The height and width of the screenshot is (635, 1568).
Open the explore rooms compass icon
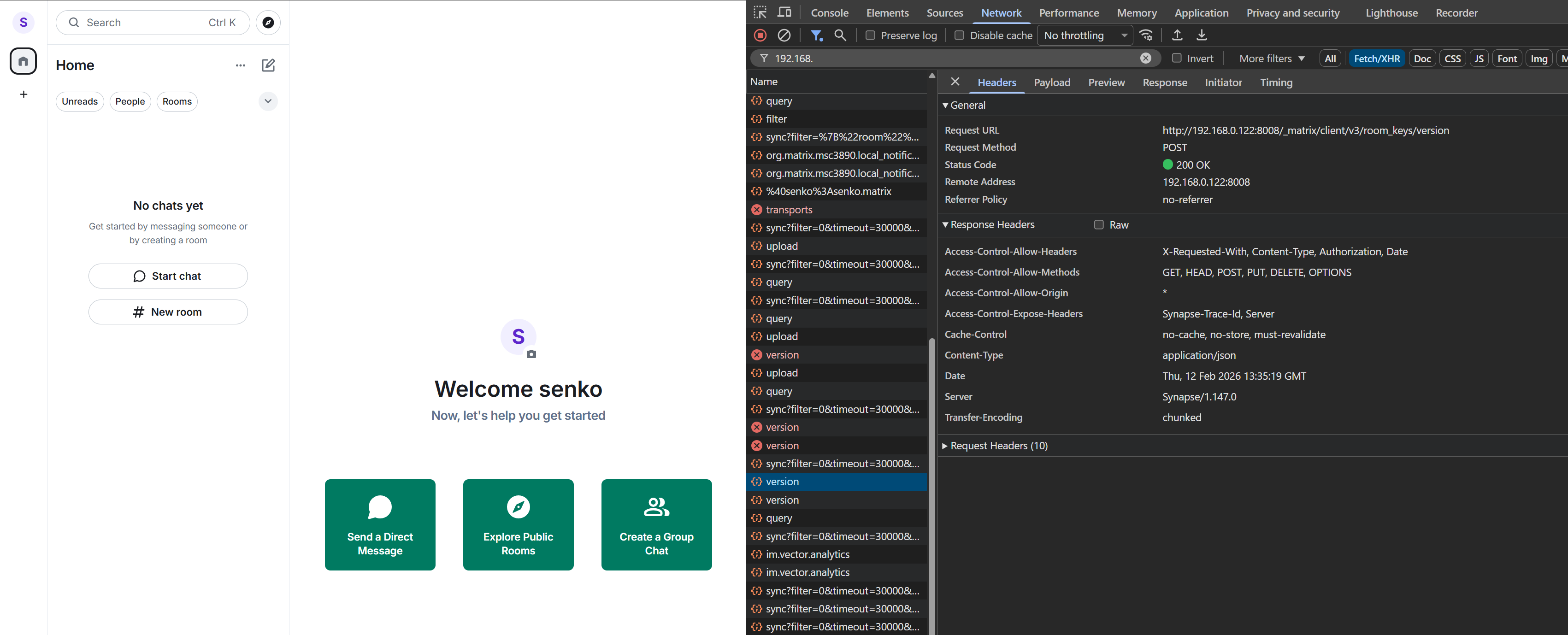pyautogui.click(x=268, y=23)
